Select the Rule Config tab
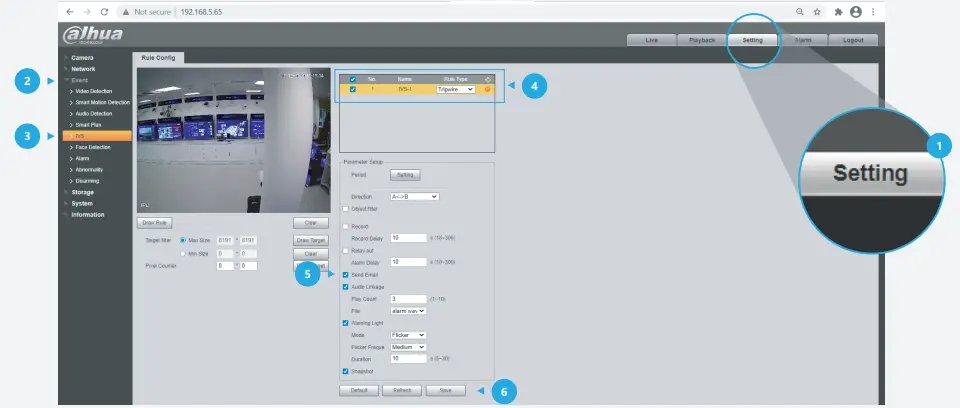Screen dimensions: 960x408 click(x=158, y=58)
